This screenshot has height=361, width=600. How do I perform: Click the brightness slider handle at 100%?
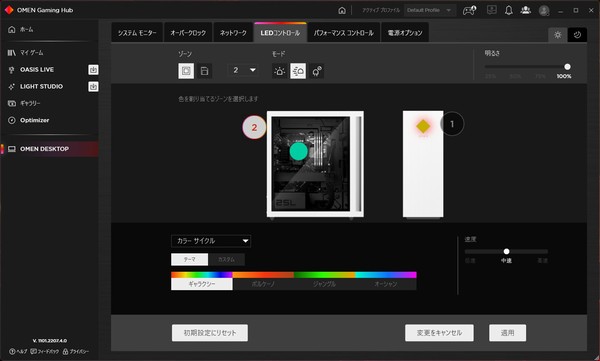click(567, 67)
